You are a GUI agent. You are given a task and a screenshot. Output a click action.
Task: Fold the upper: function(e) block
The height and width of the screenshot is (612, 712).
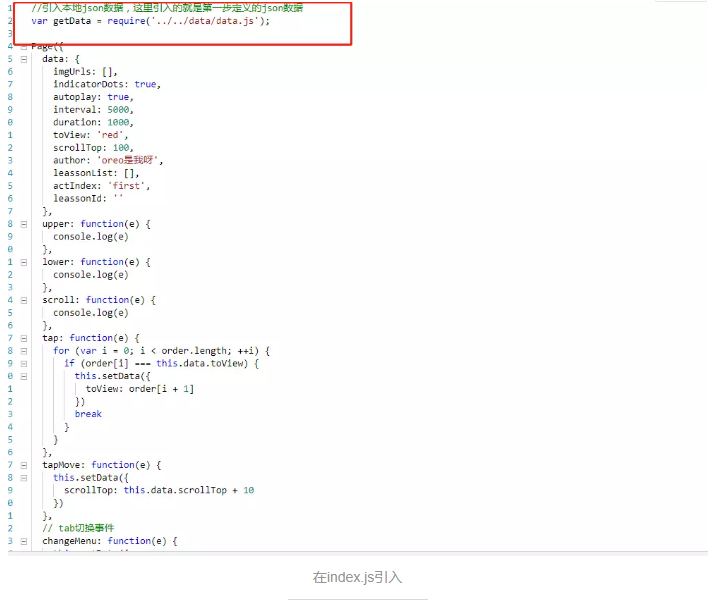point(22,224)
